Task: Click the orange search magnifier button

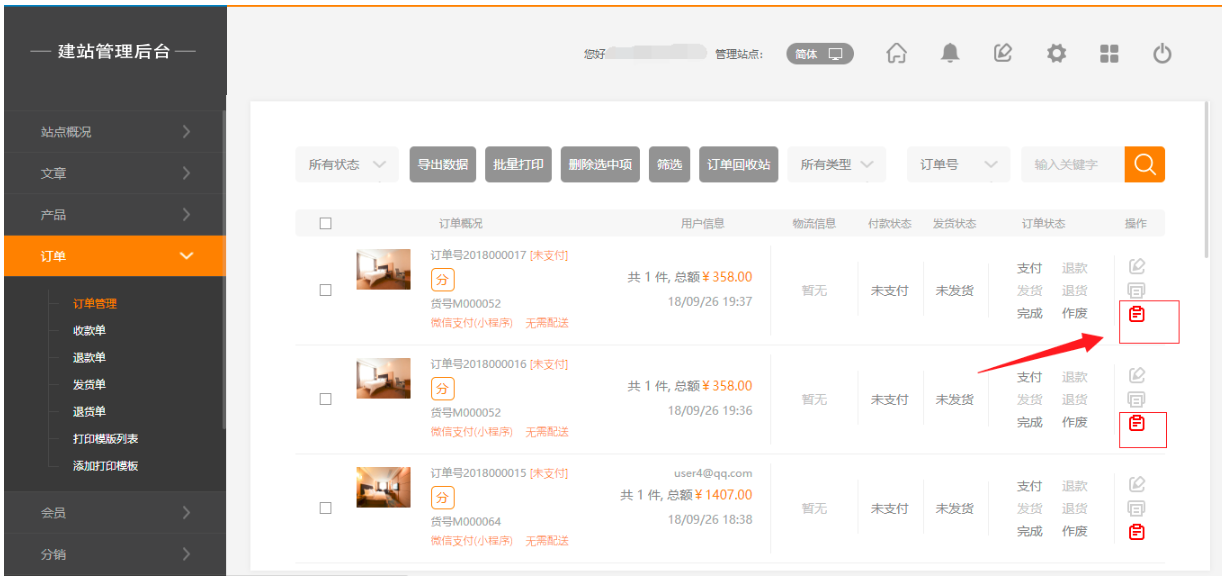Action: click(1144, 165)
